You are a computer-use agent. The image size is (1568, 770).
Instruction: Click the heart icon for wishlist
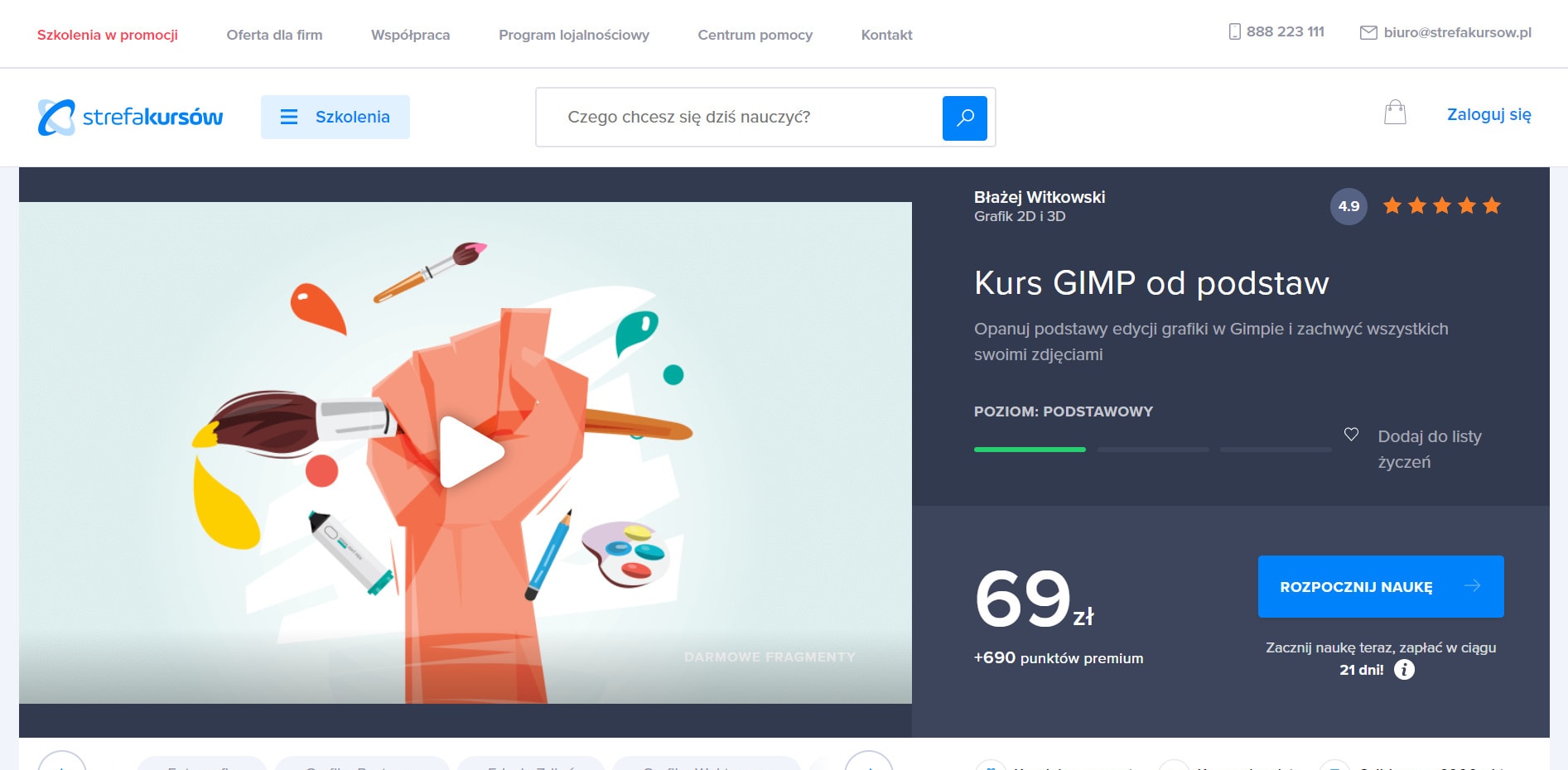pos(1351,434)
